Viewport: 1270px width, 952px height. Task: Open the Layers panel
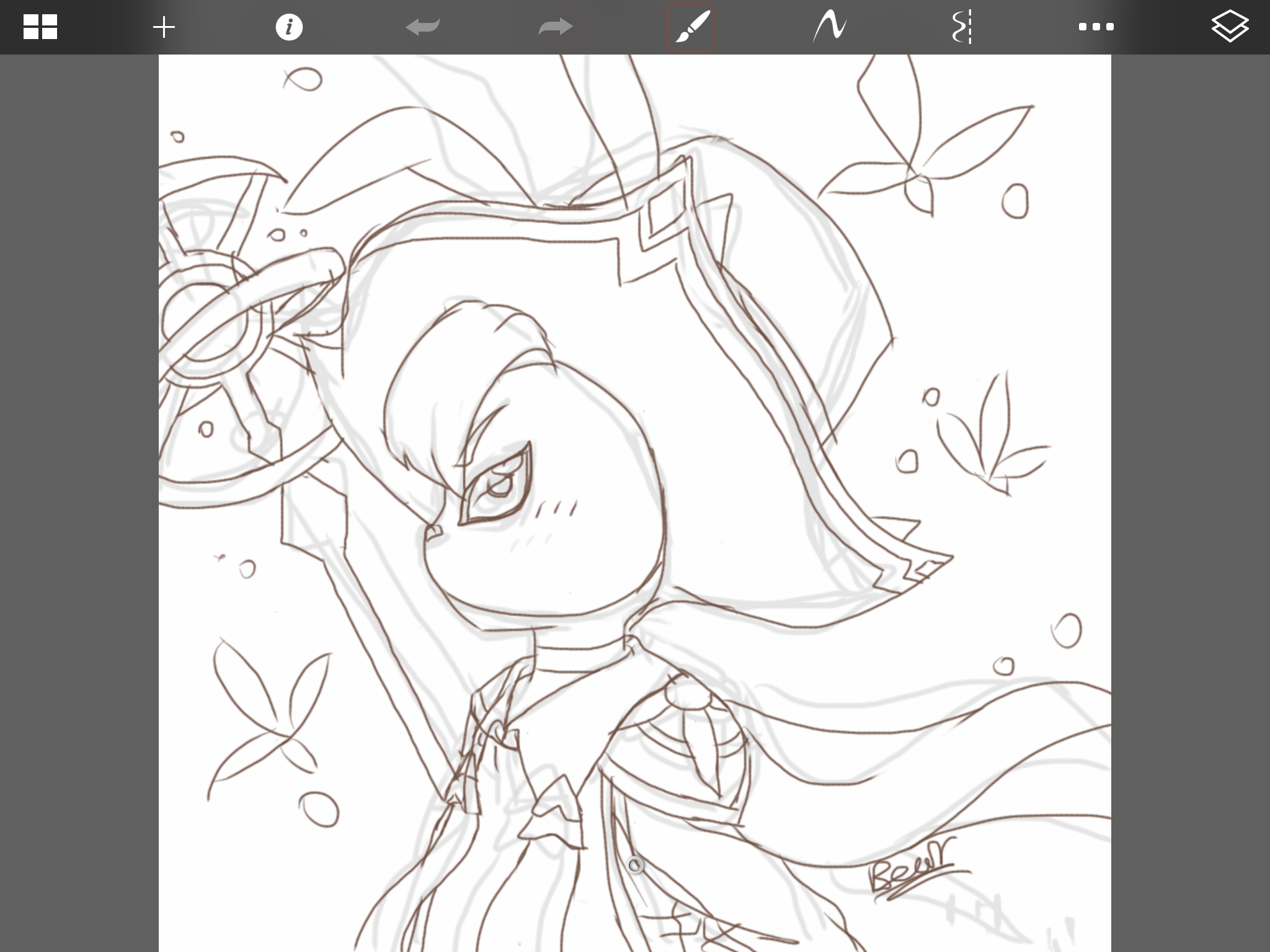click(1229, 27)
